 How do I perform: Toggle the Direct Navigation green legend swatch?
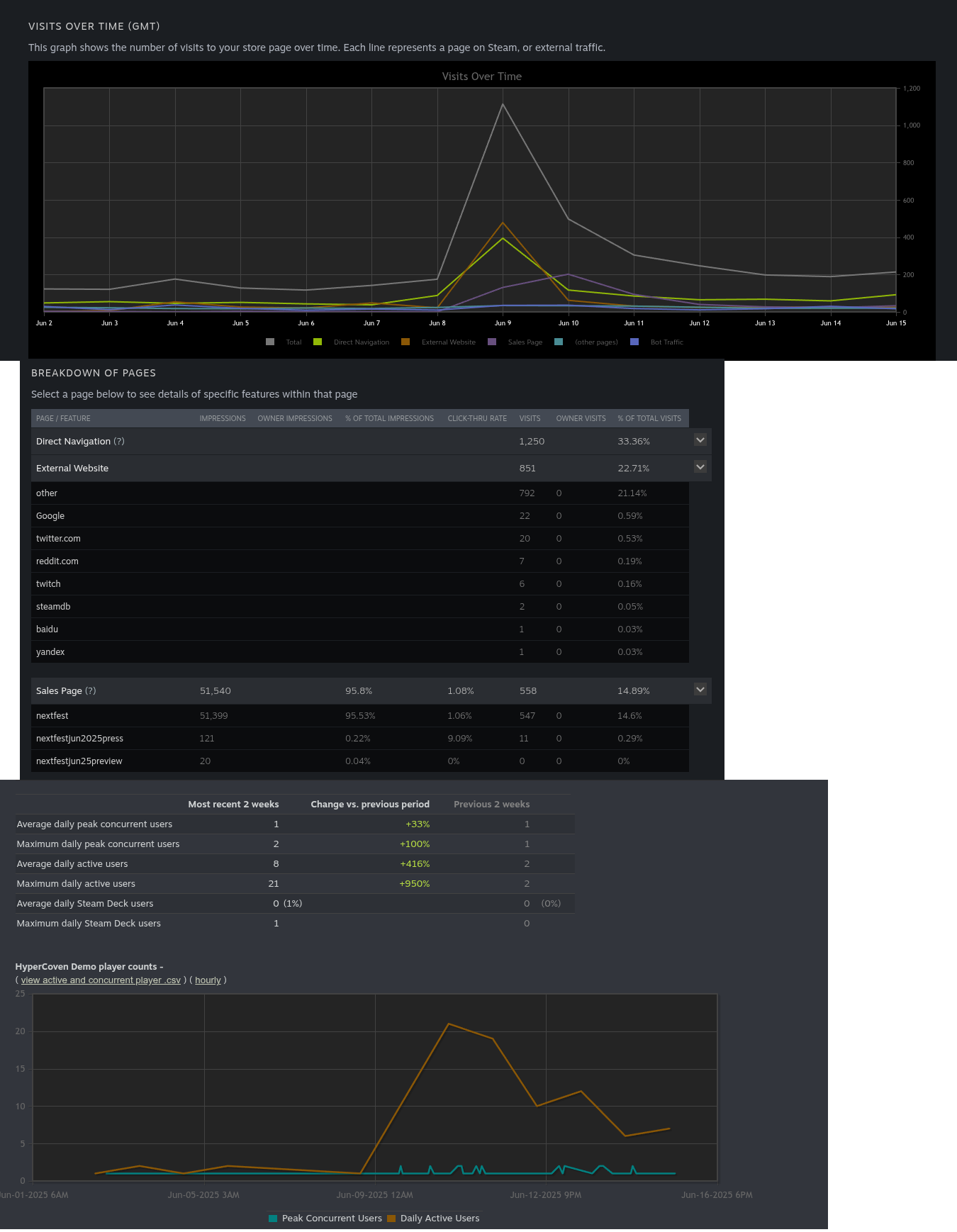point(318,342)
